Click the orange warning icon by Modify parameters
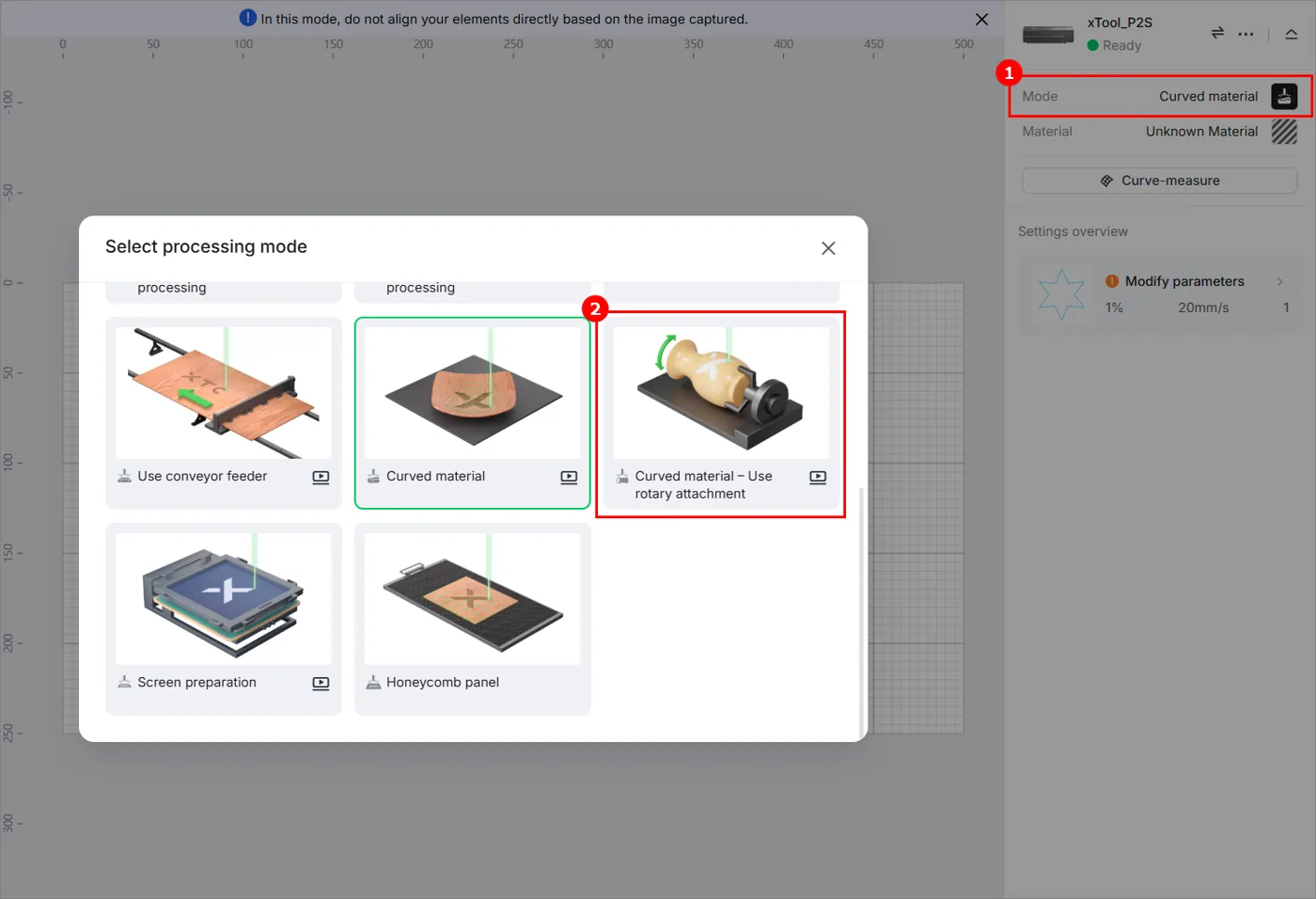The width and height of the screenshot is (1316, 899). pos(1112,281)
